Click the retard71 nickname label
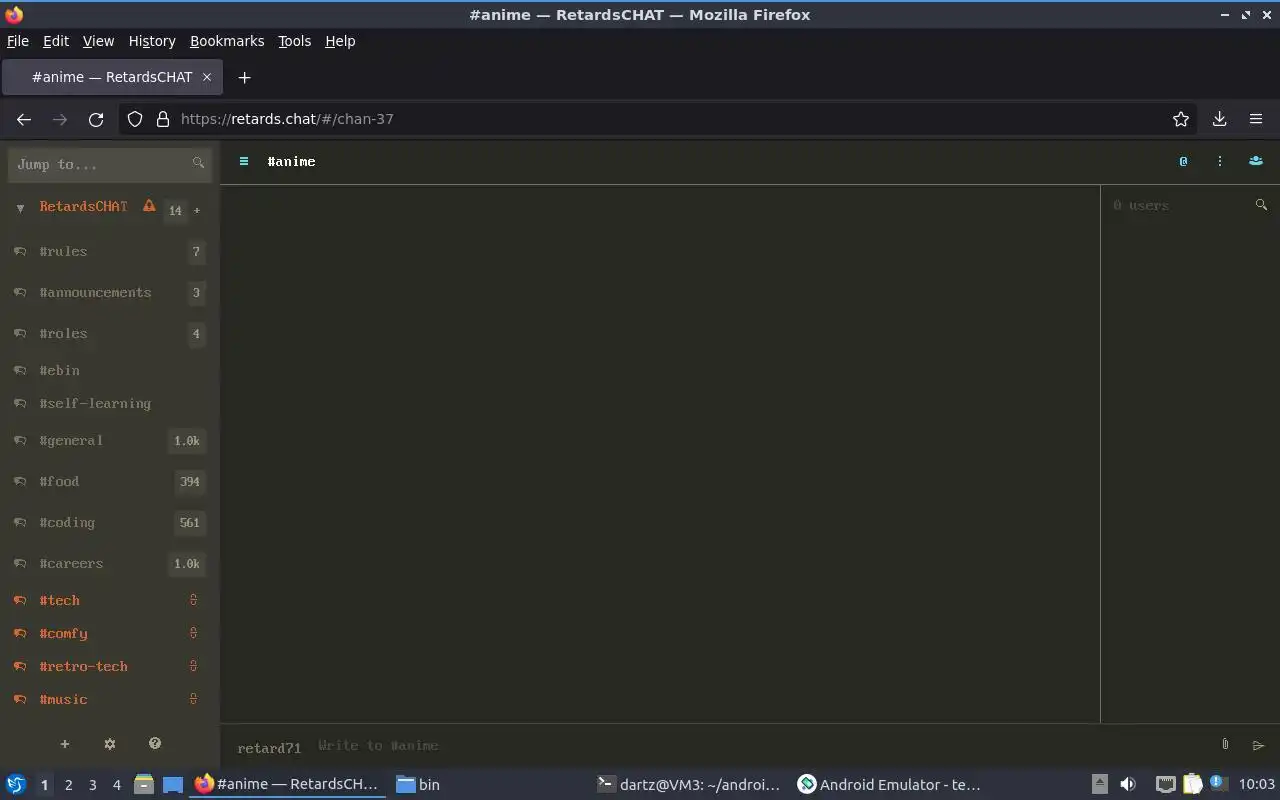The image size is (1280, 800). coord(269,748)
